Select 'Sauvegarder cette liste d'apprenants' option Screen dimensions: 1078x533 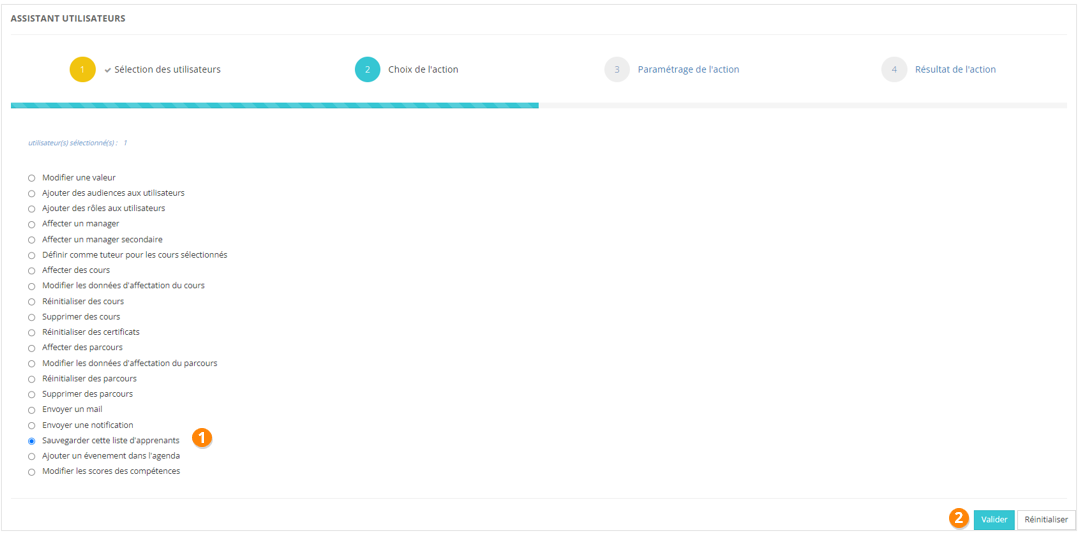coord(32,441)
